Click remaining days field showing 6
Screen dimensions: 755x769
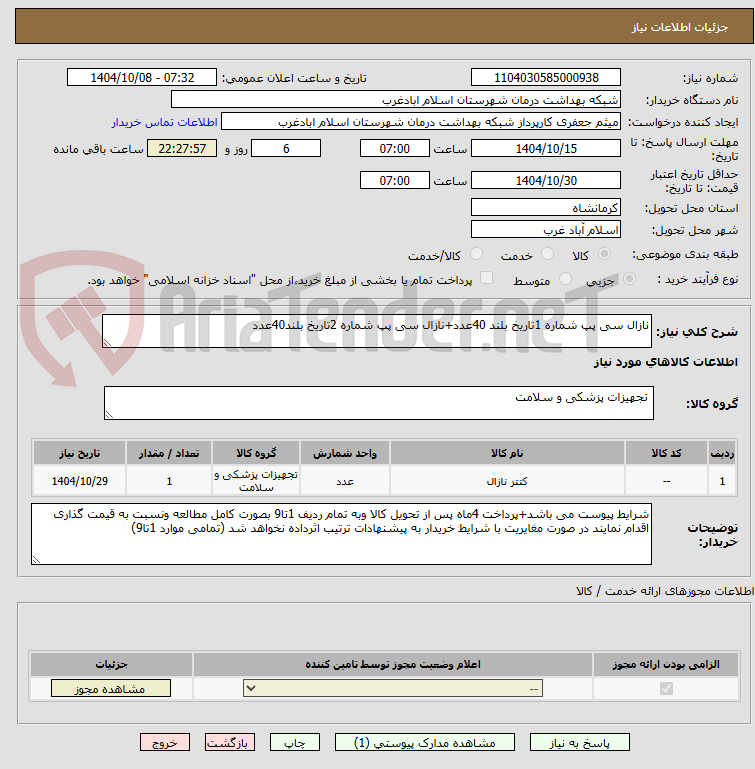click(x=286, y=148)
